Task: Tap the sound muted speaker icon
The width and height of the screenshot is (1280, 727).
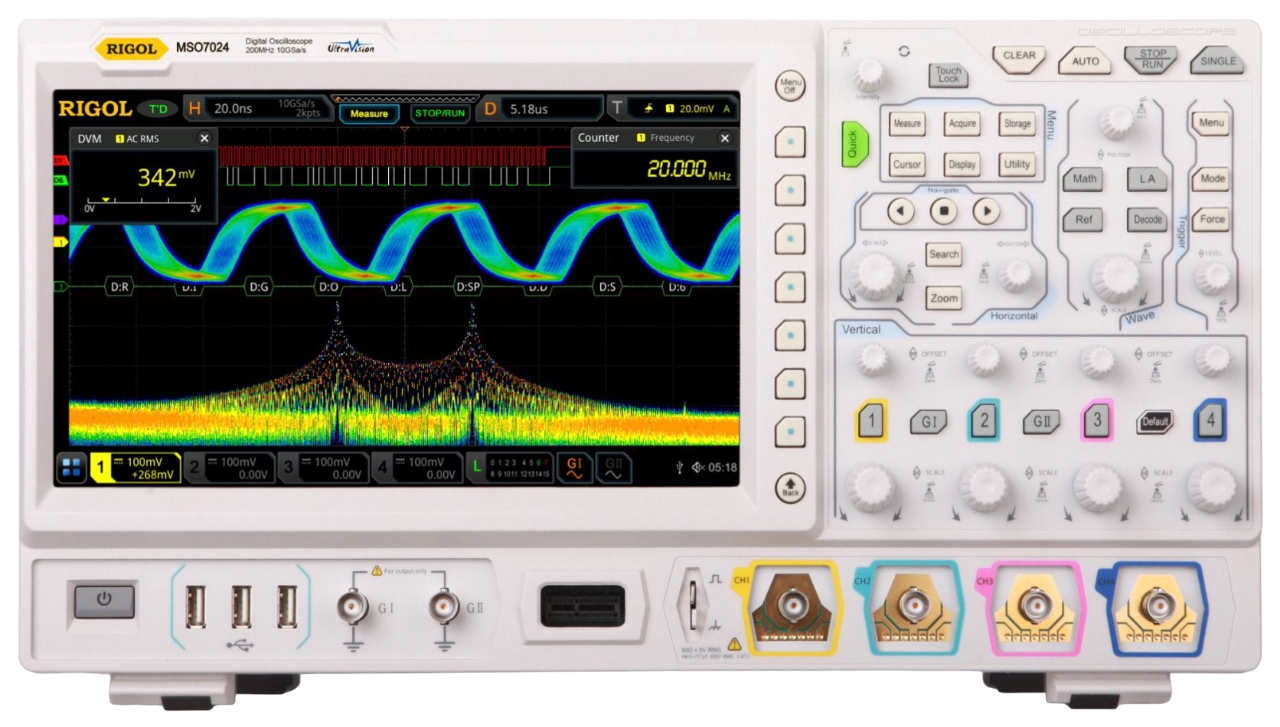Action: coord(697,467)
